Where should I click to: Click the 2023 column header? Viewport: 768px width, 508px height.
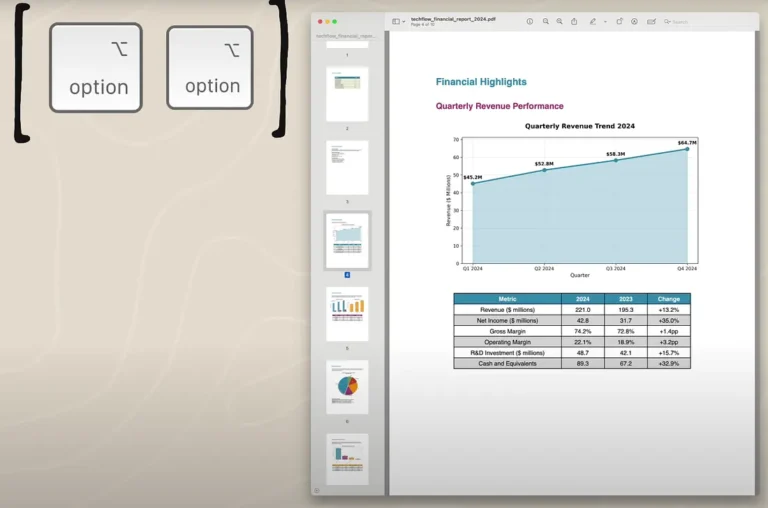coord(626,299)
